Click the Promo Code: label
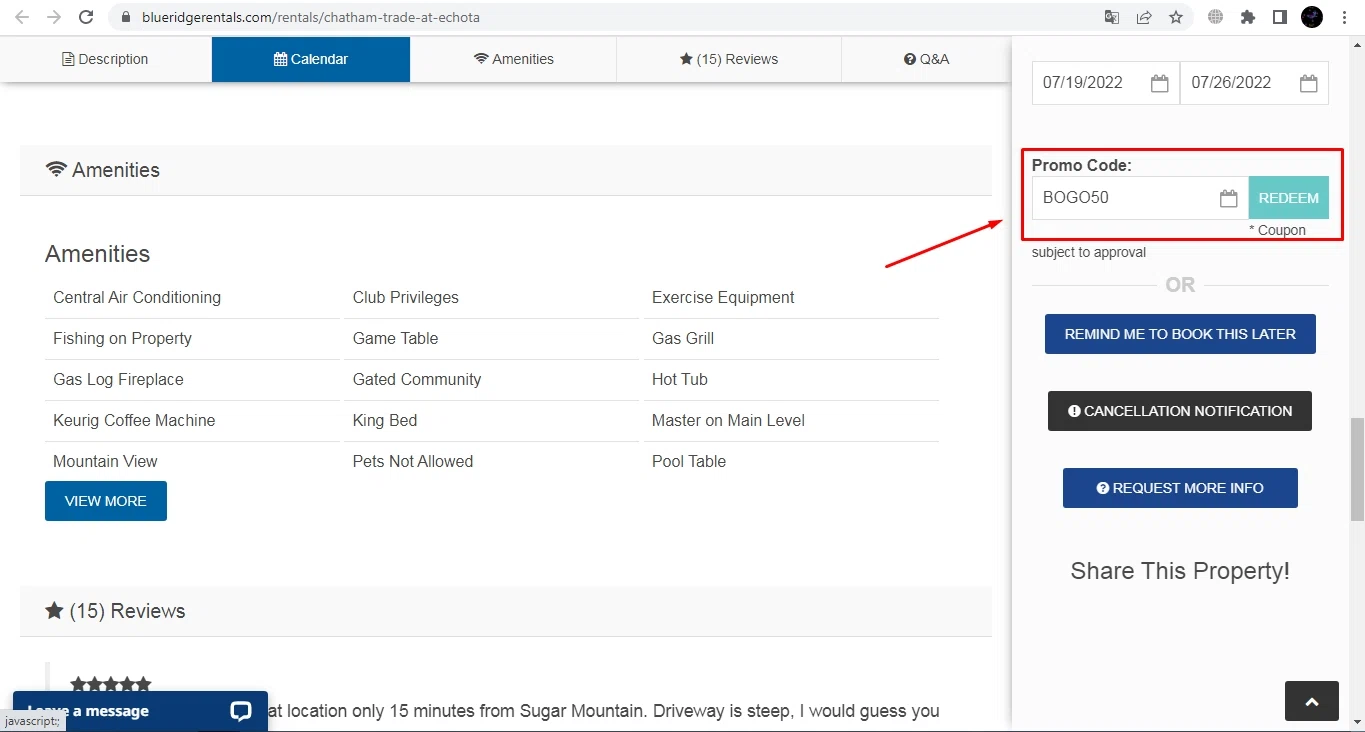The width and height of the screenshot is (1365, 732). (1082, 165)
